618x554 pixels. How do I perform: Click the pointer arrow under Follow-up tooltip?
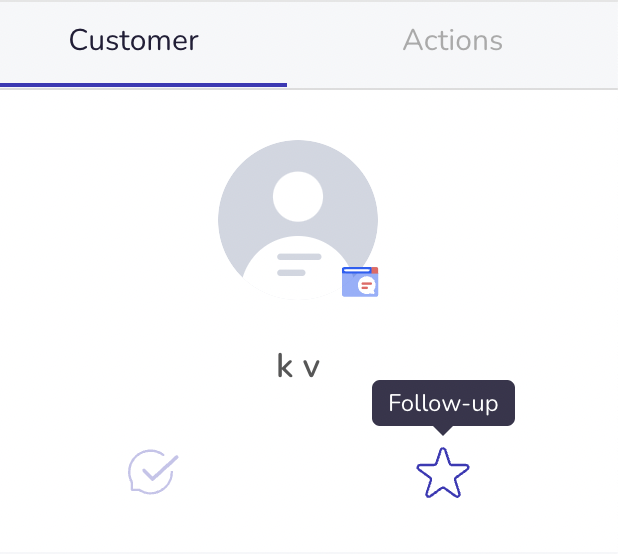pos(443,431)
